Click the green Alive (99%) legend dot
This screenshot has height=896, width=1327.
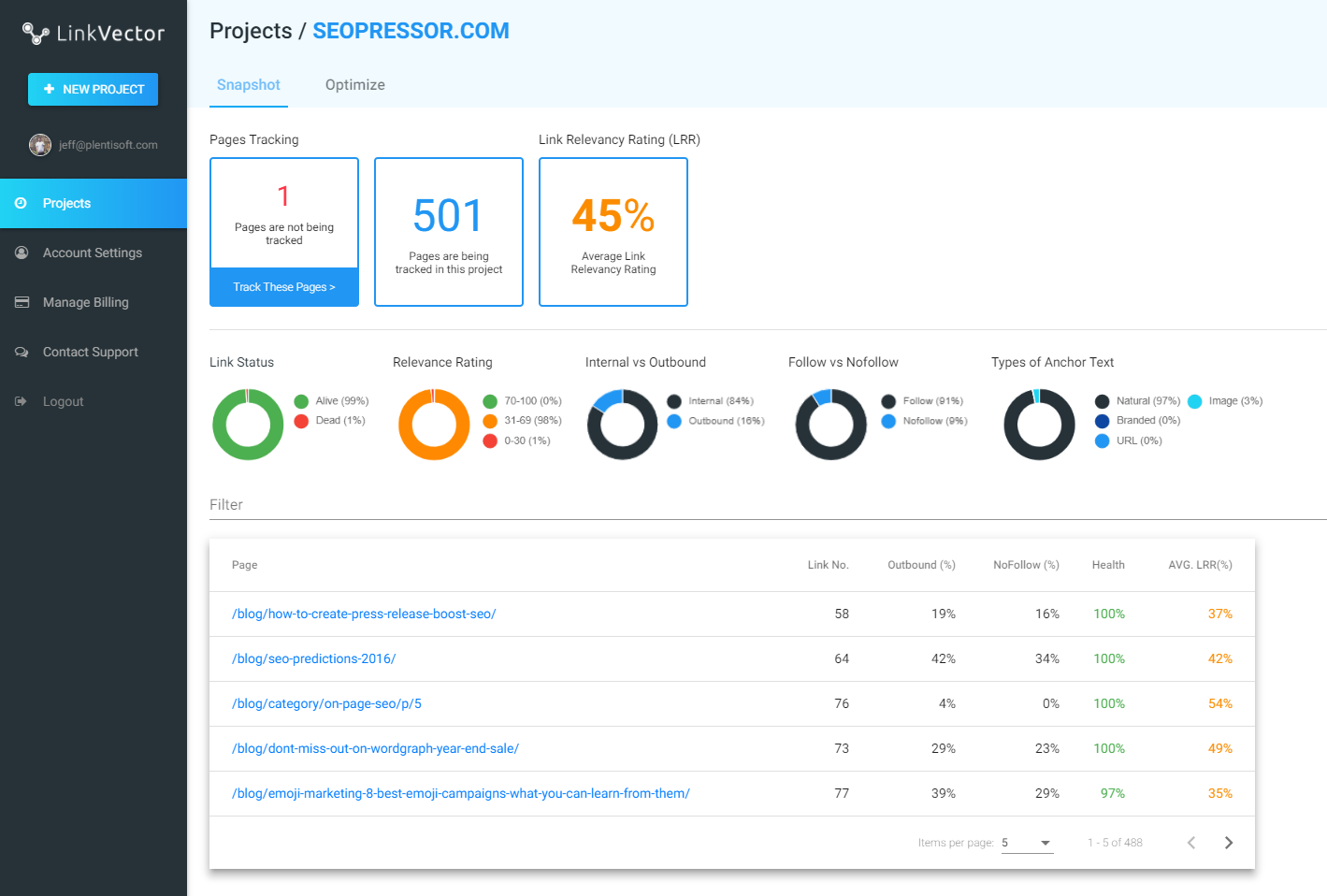301,401
